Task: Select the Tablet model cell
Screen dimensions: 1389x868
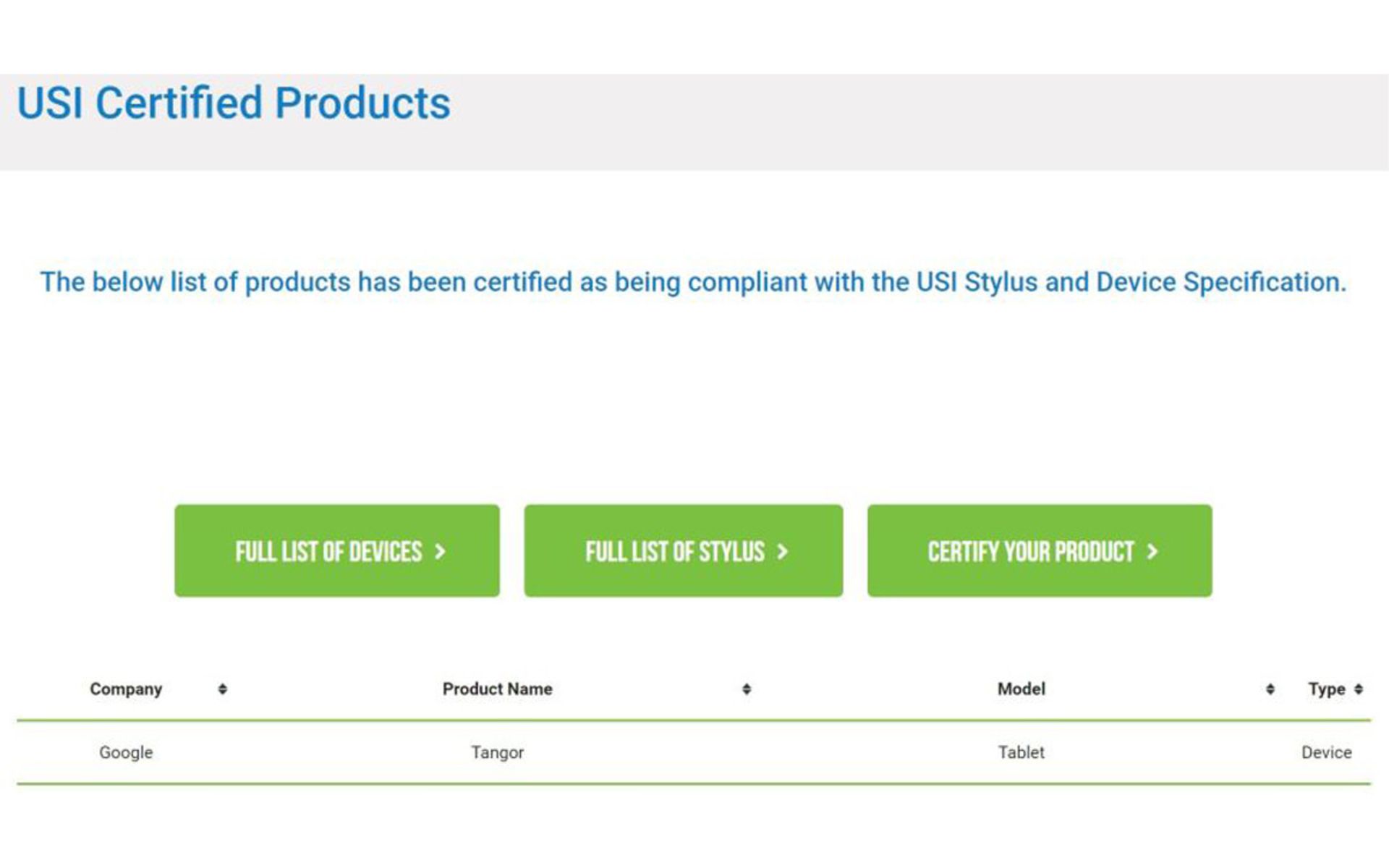Action: 1021,752
